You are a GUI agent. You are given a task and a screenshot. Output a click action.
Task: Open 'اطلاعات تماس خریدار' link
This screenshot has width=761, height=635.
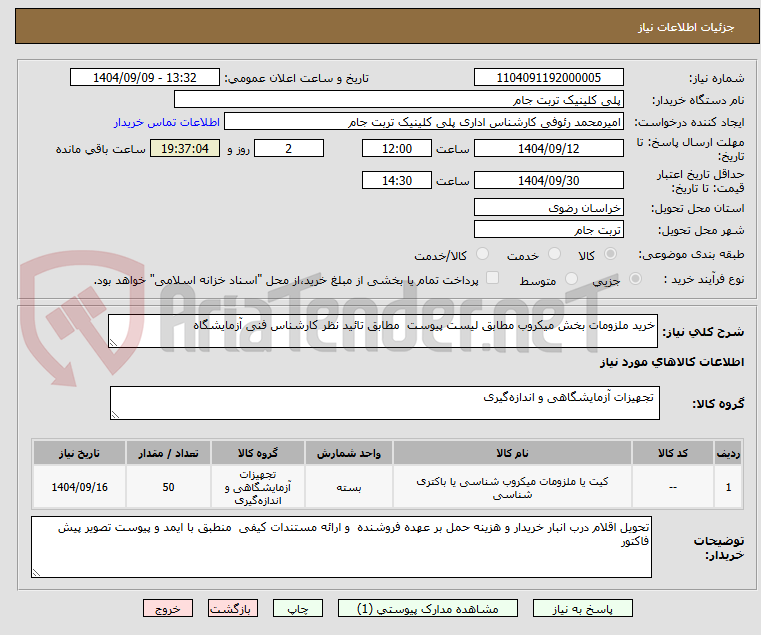tap(167, 122)
